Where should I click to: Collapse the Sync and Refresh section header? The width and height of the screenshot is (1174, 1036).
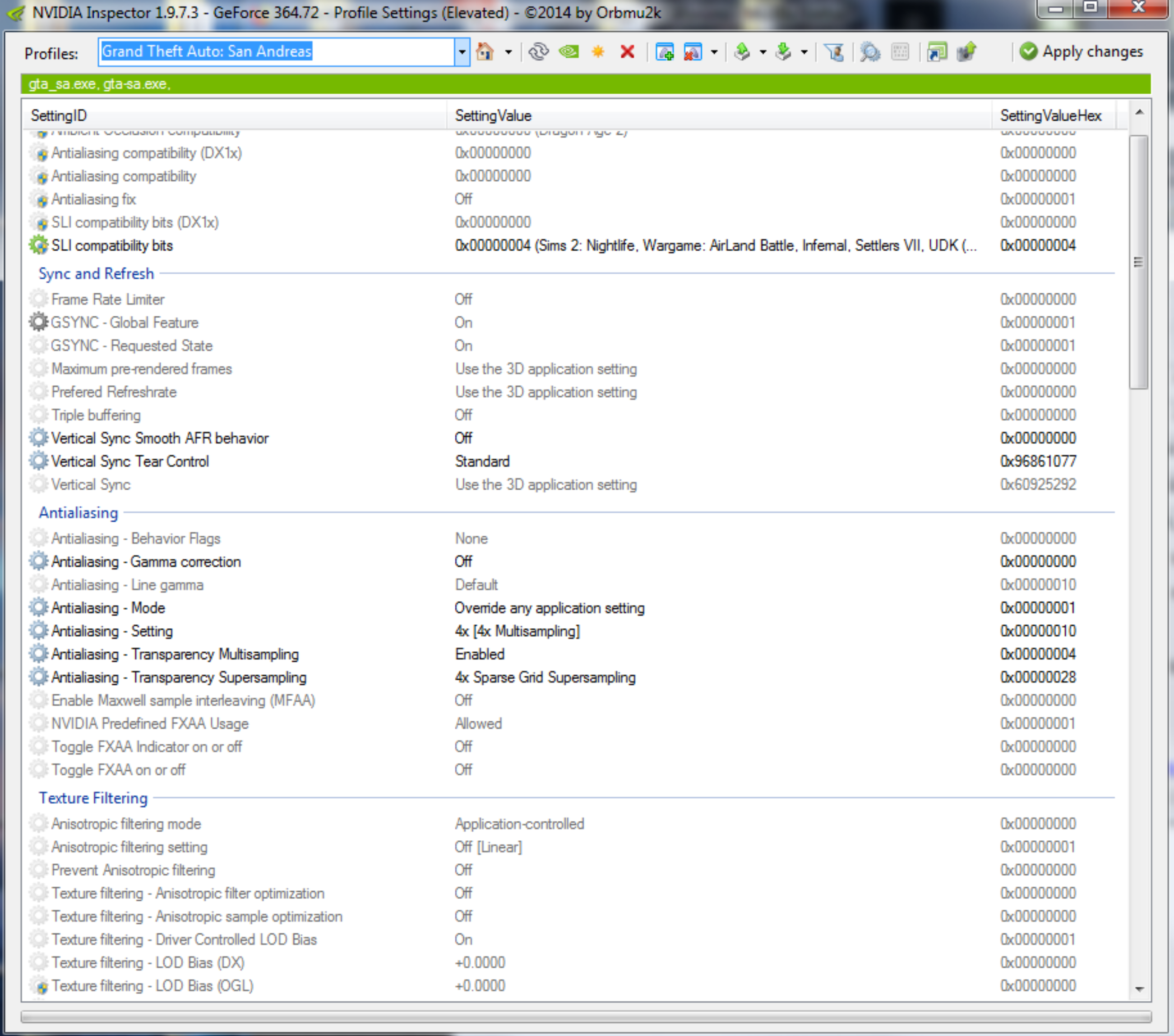(96, 273)
